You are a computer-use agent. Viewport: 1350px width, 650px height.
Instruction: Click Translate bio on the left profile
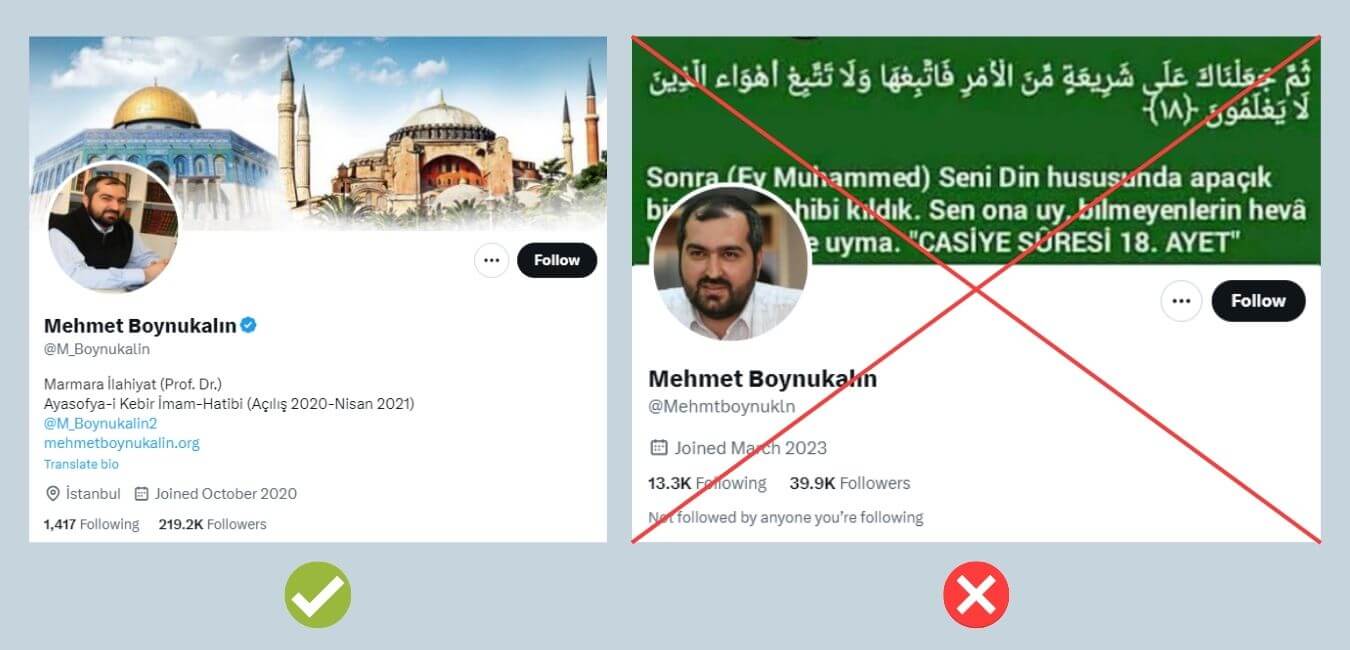pos(81,464)
